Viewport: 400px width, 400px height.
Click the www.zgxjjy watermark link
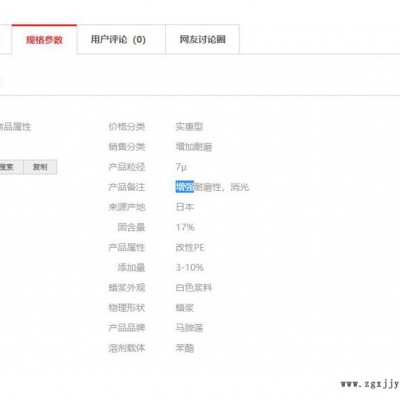tap(370, 384)
